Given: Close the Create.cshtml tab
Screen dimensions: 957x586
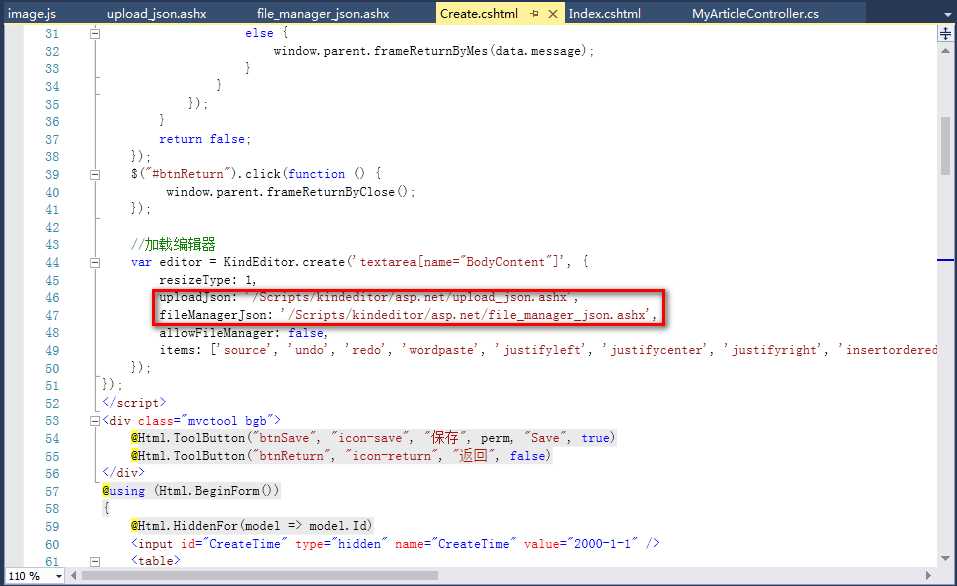Looking at the screenshot, I should click(553, 13).
